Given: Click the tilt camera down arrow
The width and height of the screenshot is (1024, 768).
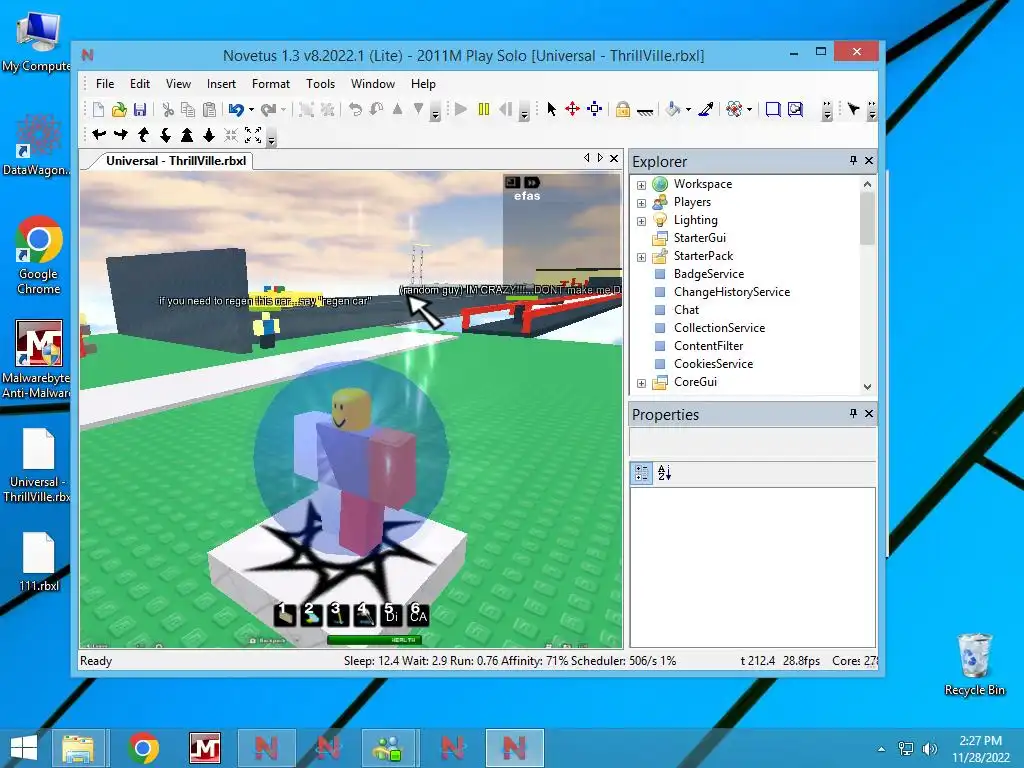Looking at the screenshot, I should click(x=165, y=135).
